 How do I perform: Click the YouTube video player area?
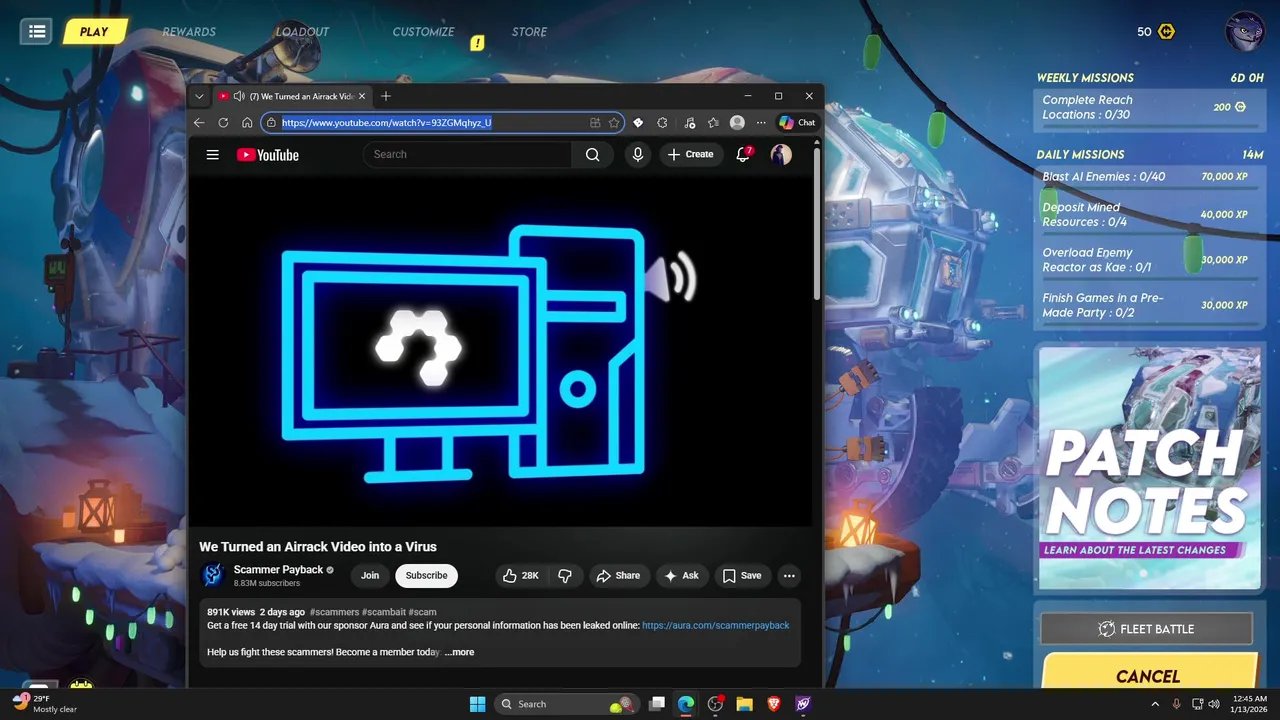click(500, 350)
